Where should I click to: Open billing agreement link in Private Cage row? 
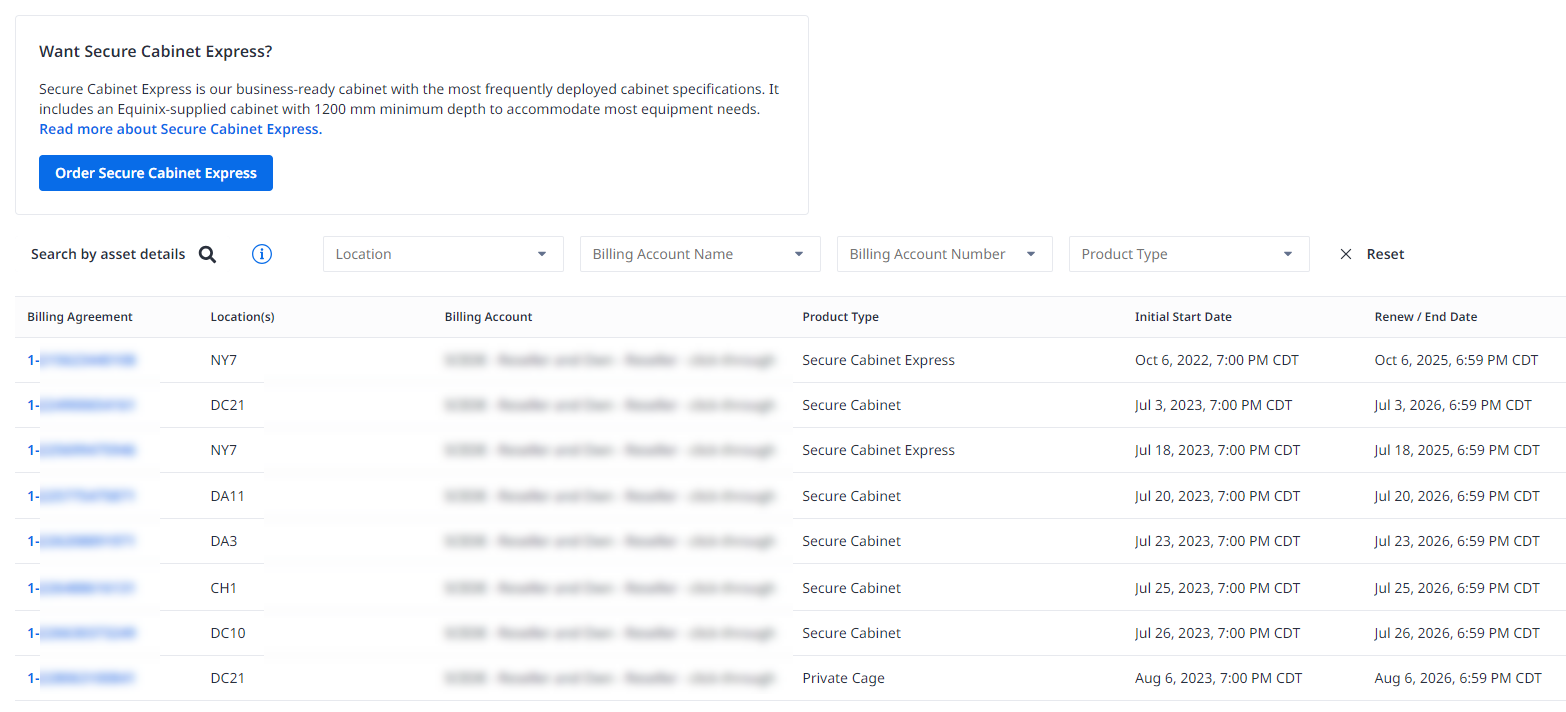tap(82, 678)
